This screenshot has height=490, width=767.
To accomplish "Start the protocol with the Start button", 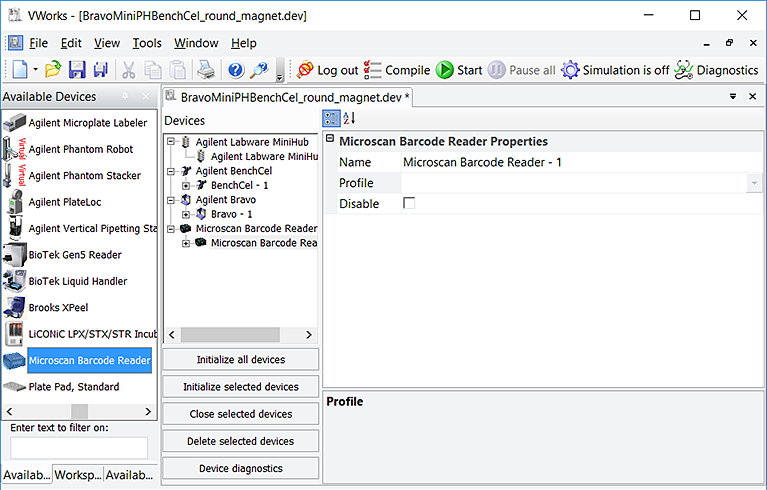I will (x=459, y=70).
